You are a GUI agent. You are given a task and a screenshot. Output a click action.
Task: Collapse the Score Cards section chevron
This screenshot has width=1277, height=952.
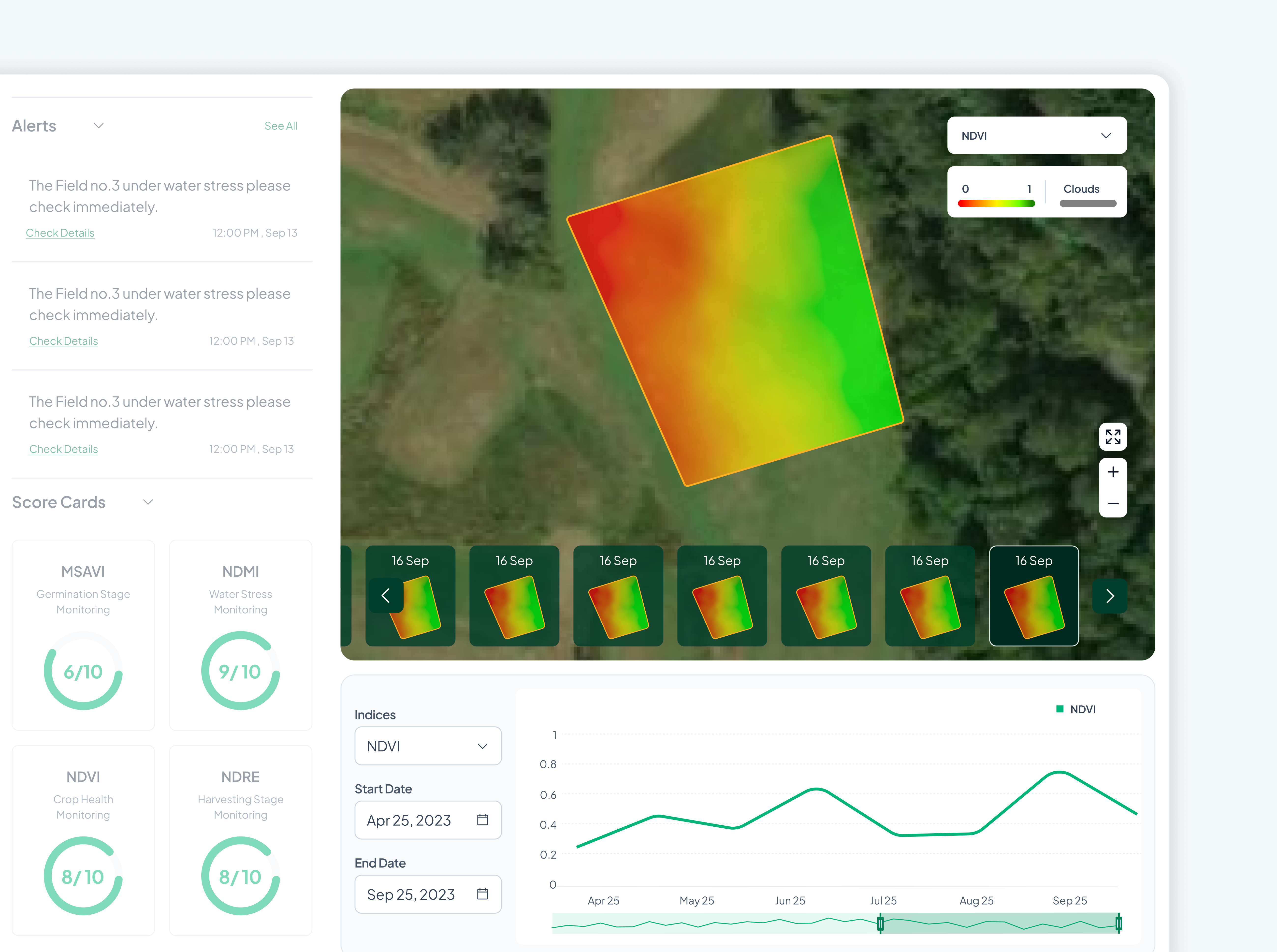[x=148, y=502]
